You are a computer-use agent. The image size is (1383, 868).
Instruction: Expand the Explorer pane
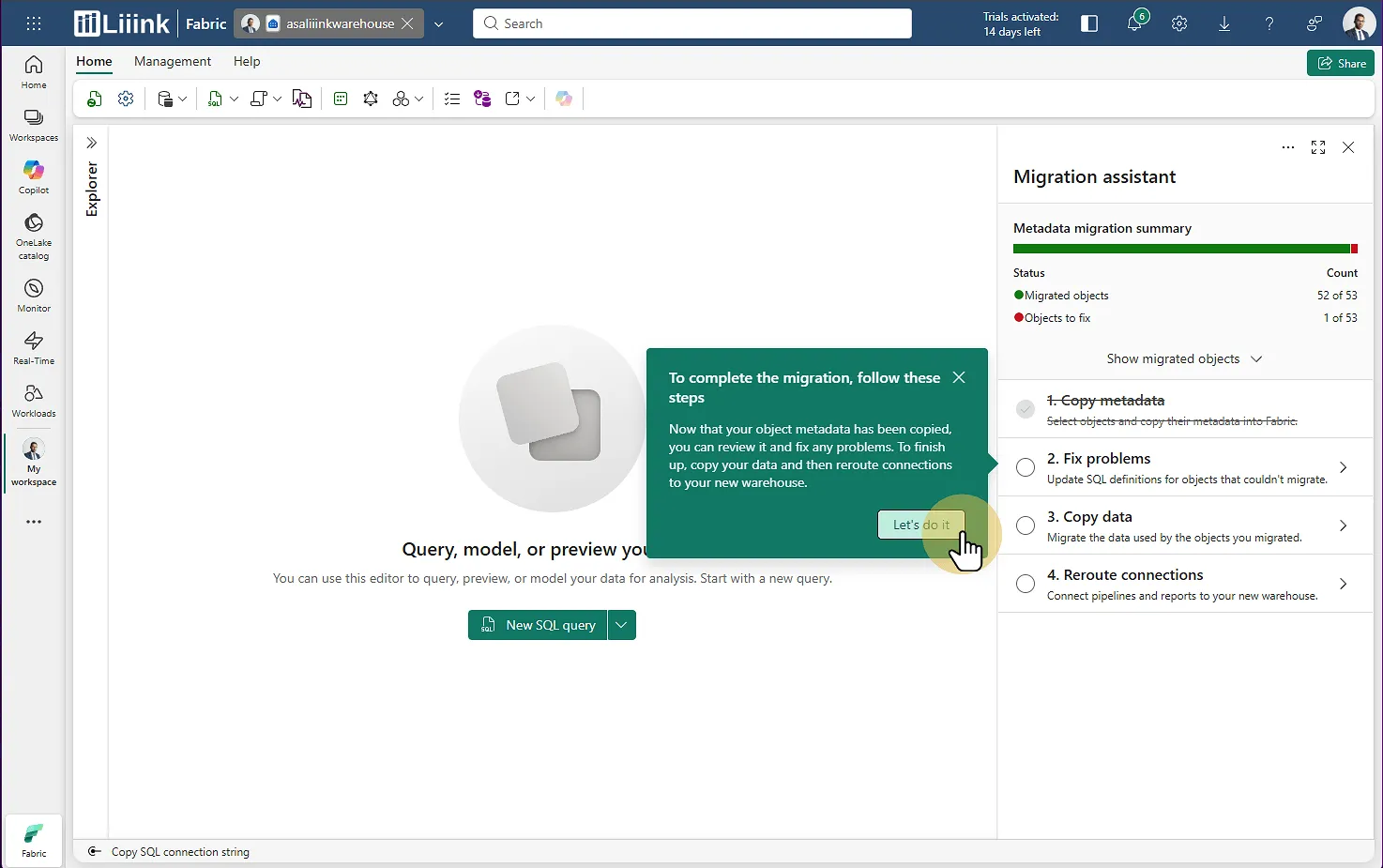click(92, 143)
